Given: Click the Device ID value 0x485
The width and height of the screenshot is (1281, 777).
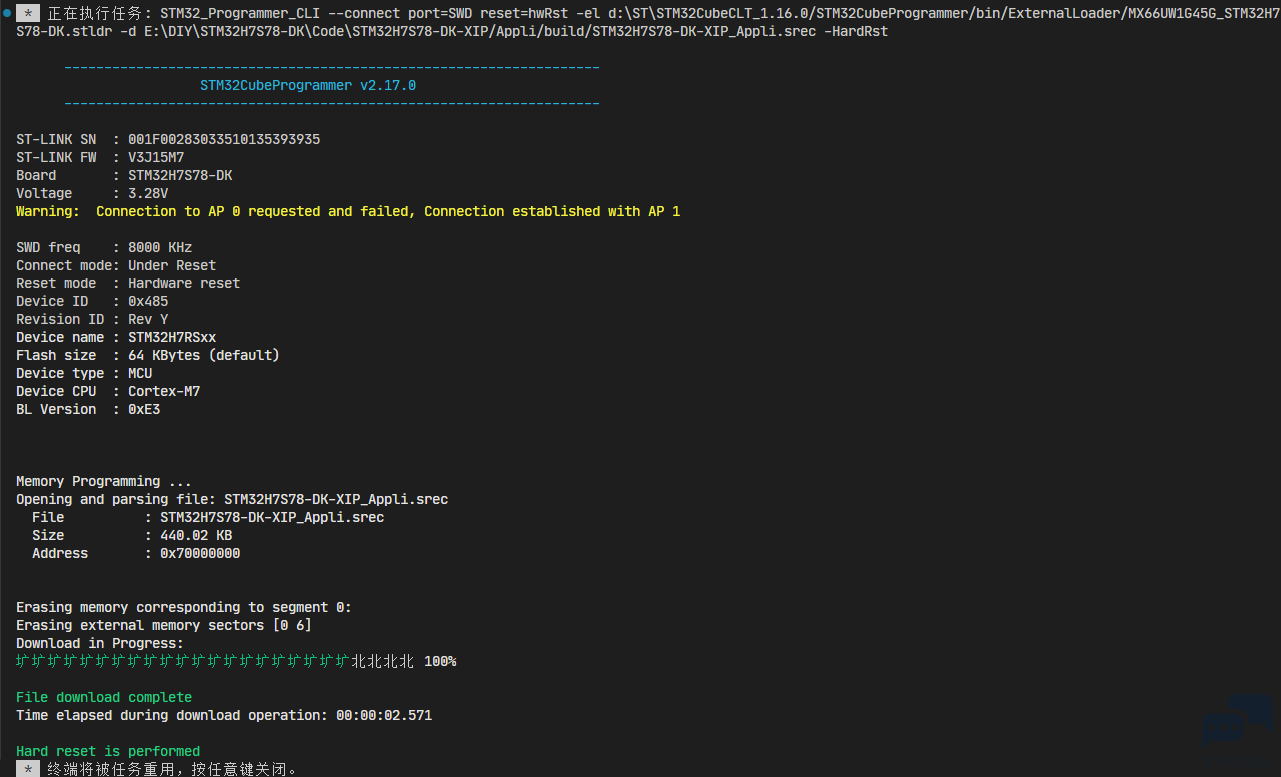Looking at the screenshot, I should (148, 301).
